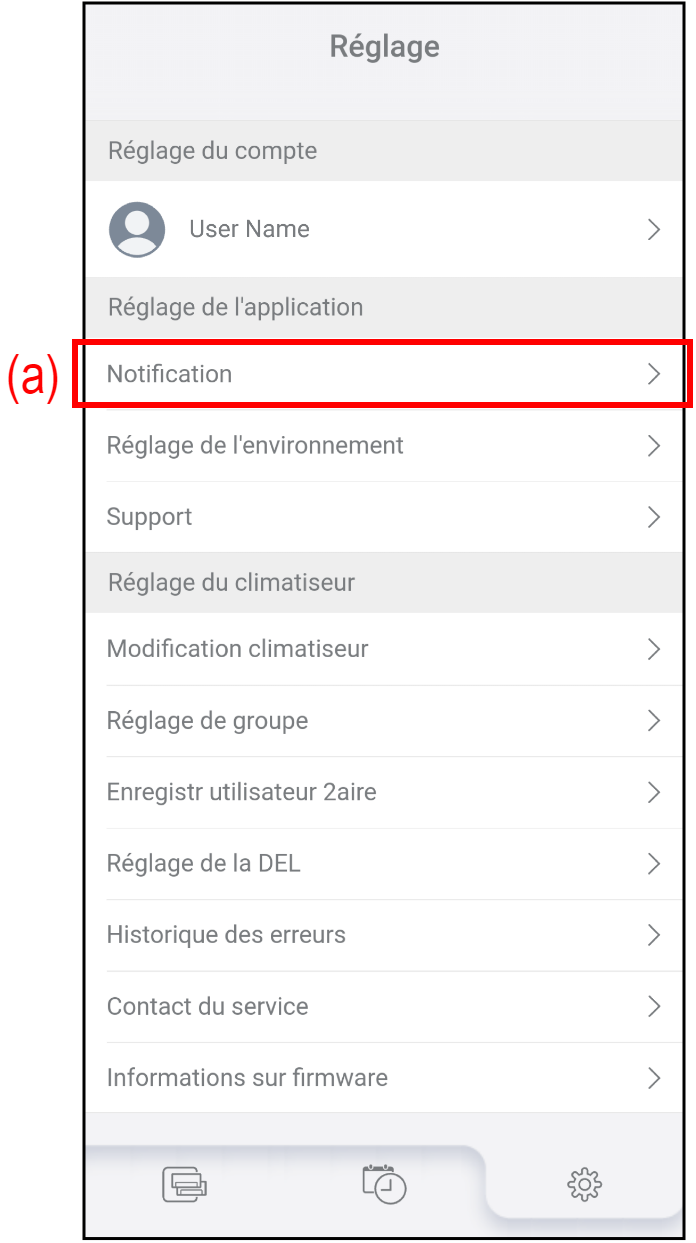The height and width of the screenshot is (1243, 696).
Task: Tap the chevron beside User Name
Action: pos(654,230)
